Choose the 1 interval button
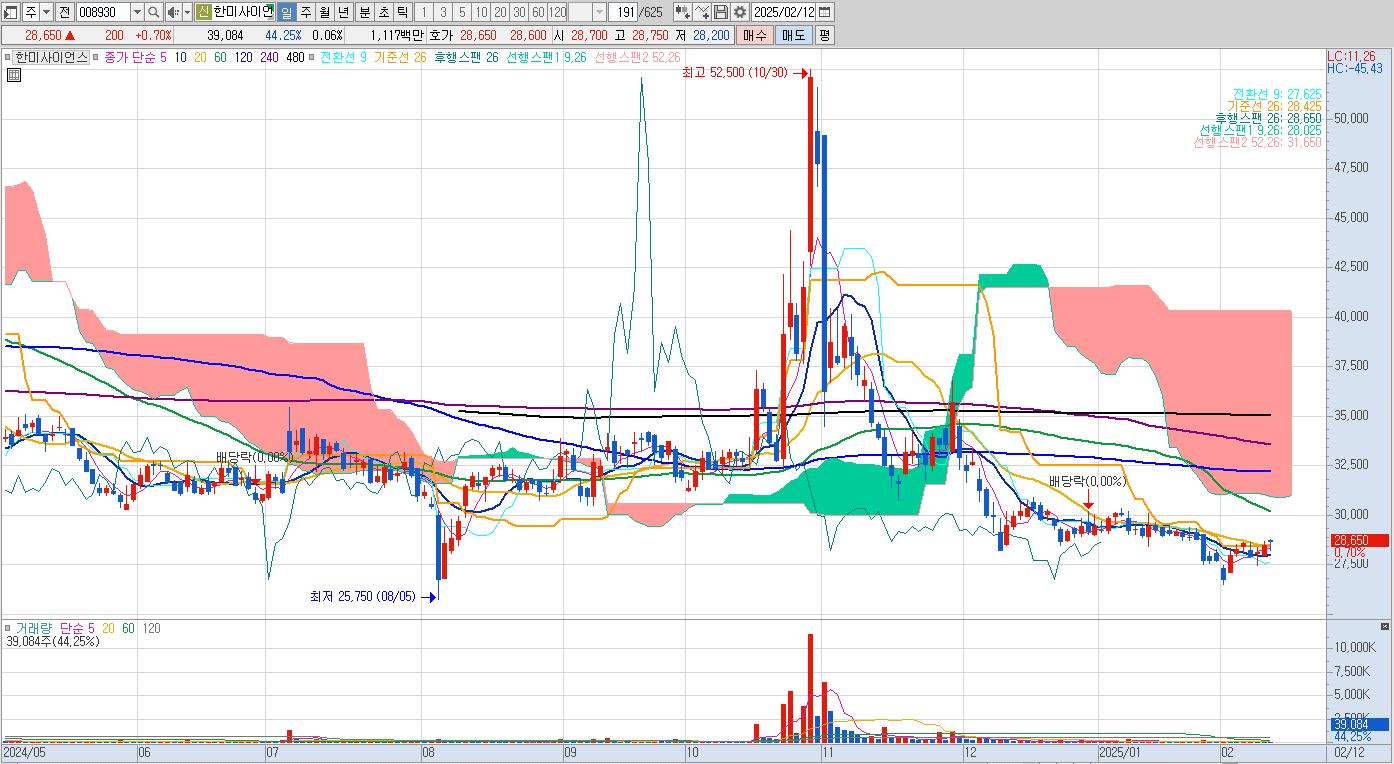Viewport: 1394px width, 764px height. point(424,12)
